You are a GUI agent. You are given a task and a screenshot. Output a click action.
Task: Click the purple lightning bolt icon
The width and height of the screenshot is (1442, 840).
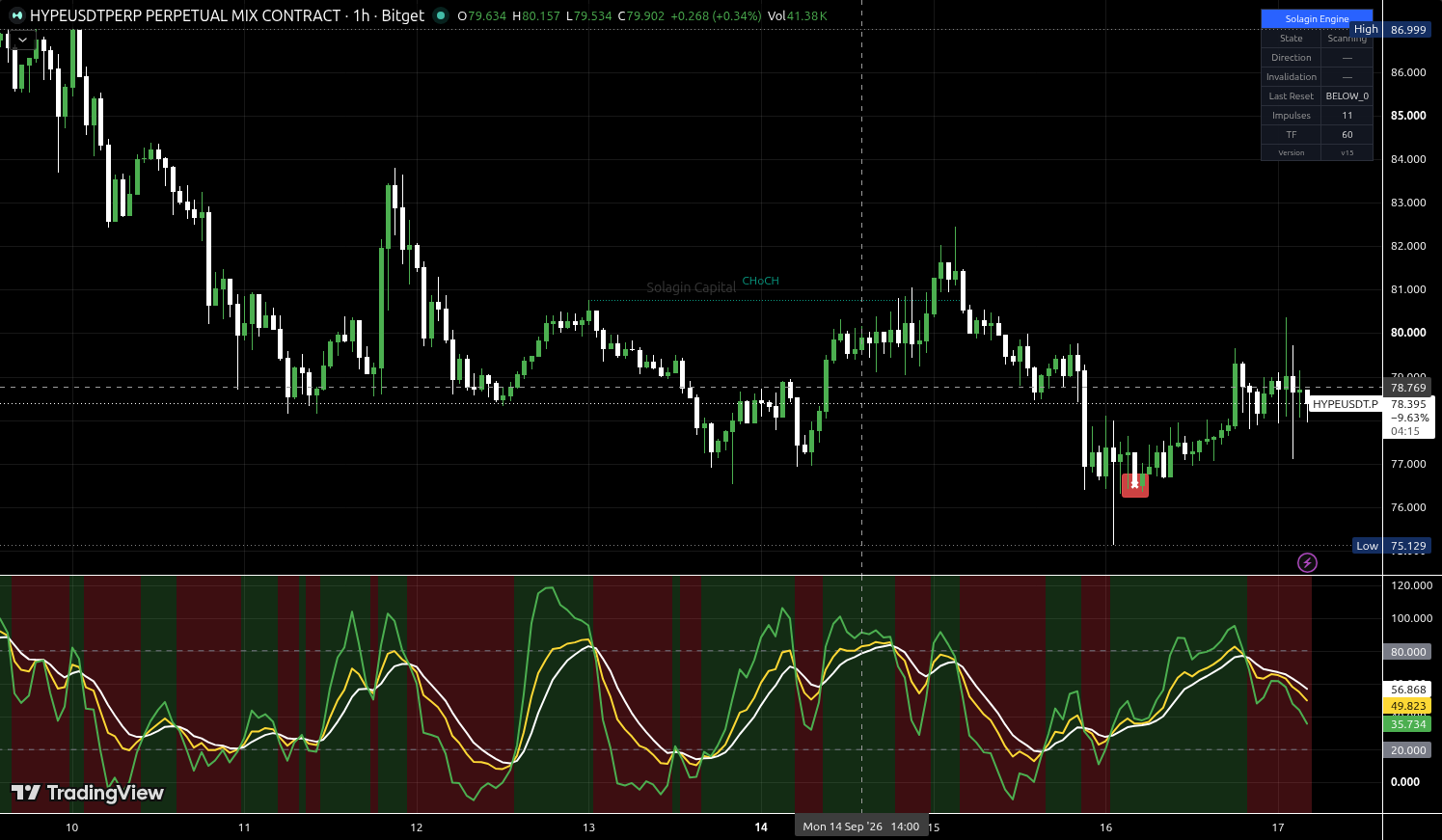pos(1307,562)
